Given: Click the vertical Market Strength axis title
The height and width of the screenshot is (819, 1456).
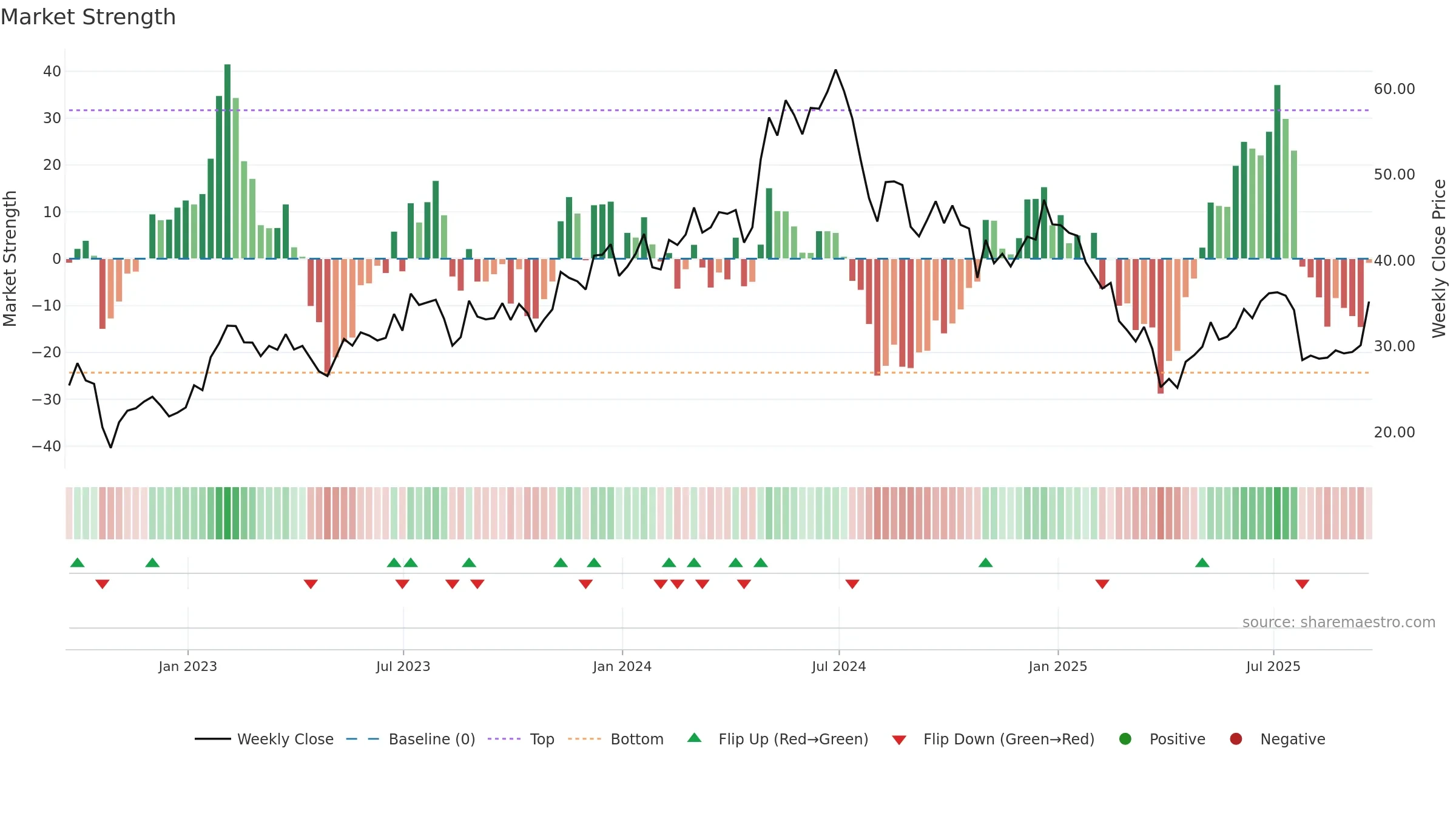Looking at the screenshot, I should click(10, 258).
